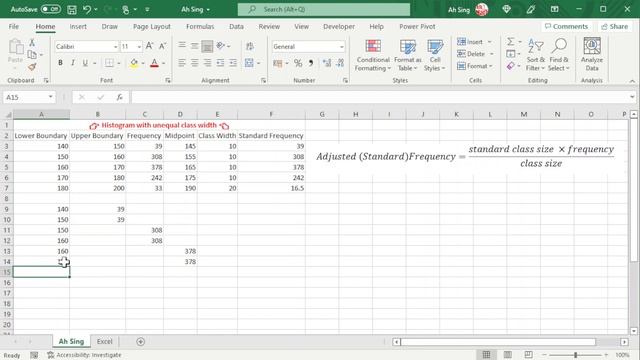Click the red Font Color swatch
This screenshot has height=360, width=640.
(x=154, y=63)
